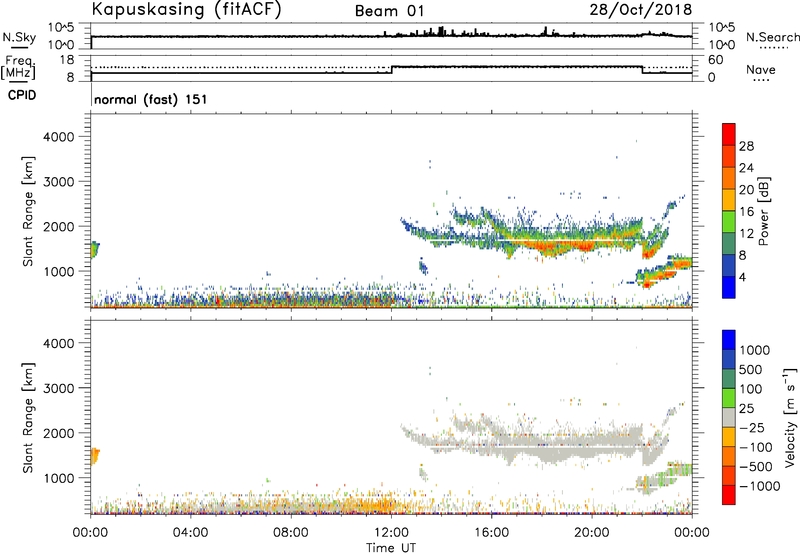This screenshot has height=554, width=800.
Task: Click the "18" frequency axis tick
Action: click(x=66, y=60)
